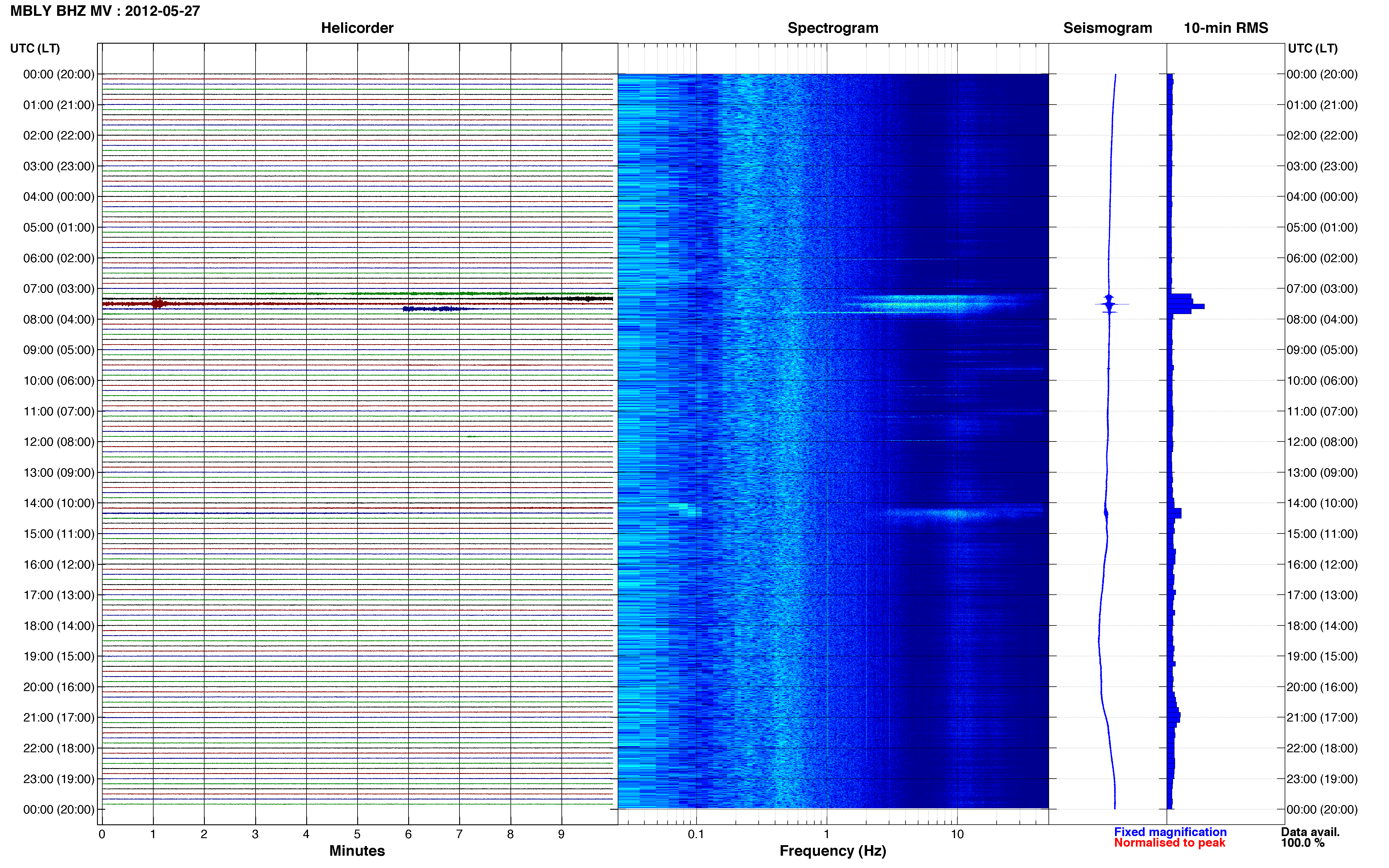Click the 10-min RMS heading
Screen dimensions: 1389x868
pos(1225,28)
